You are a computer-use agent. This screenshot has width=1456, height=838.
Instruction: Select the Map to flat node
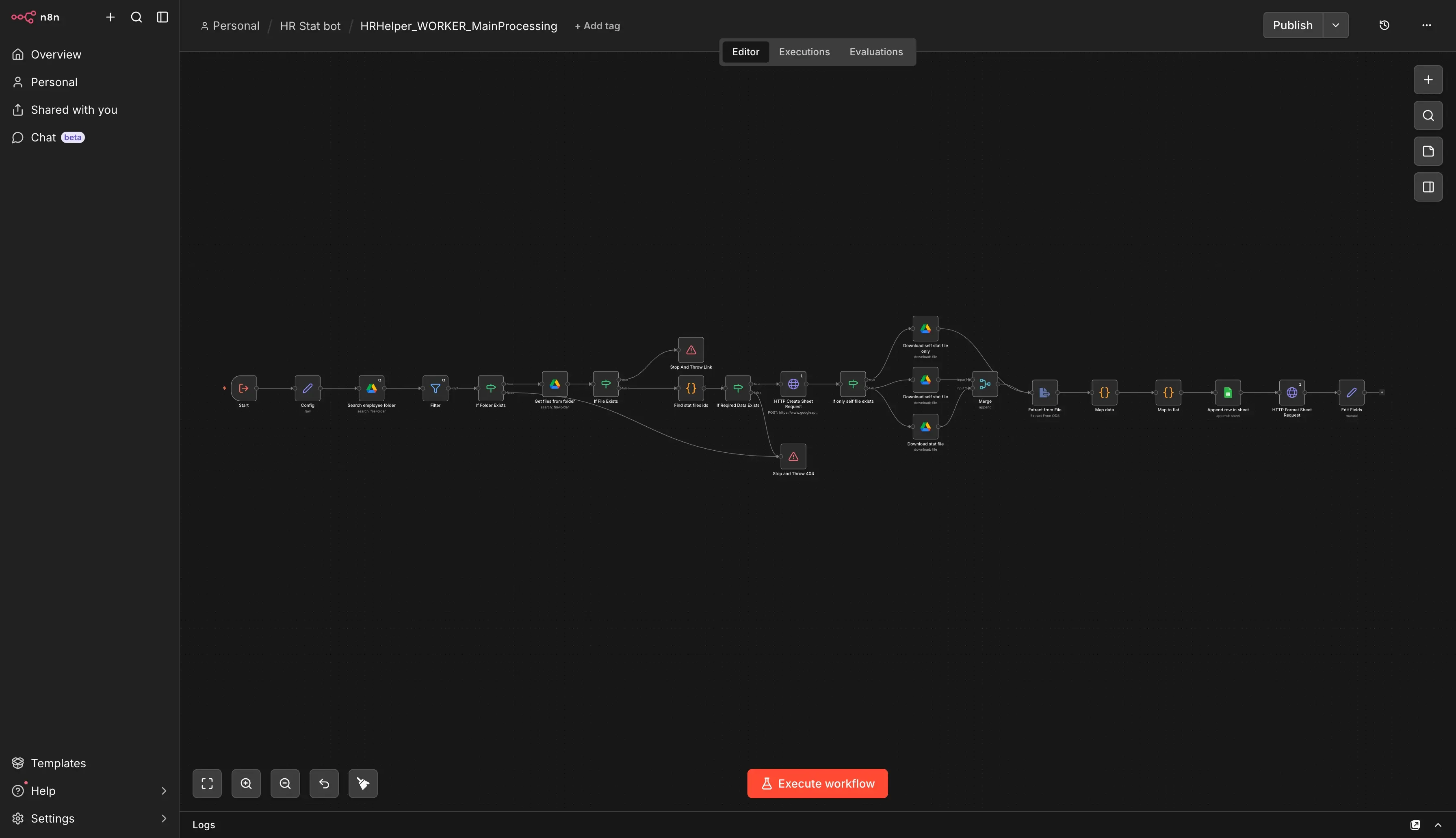[x=1168, y=393]
